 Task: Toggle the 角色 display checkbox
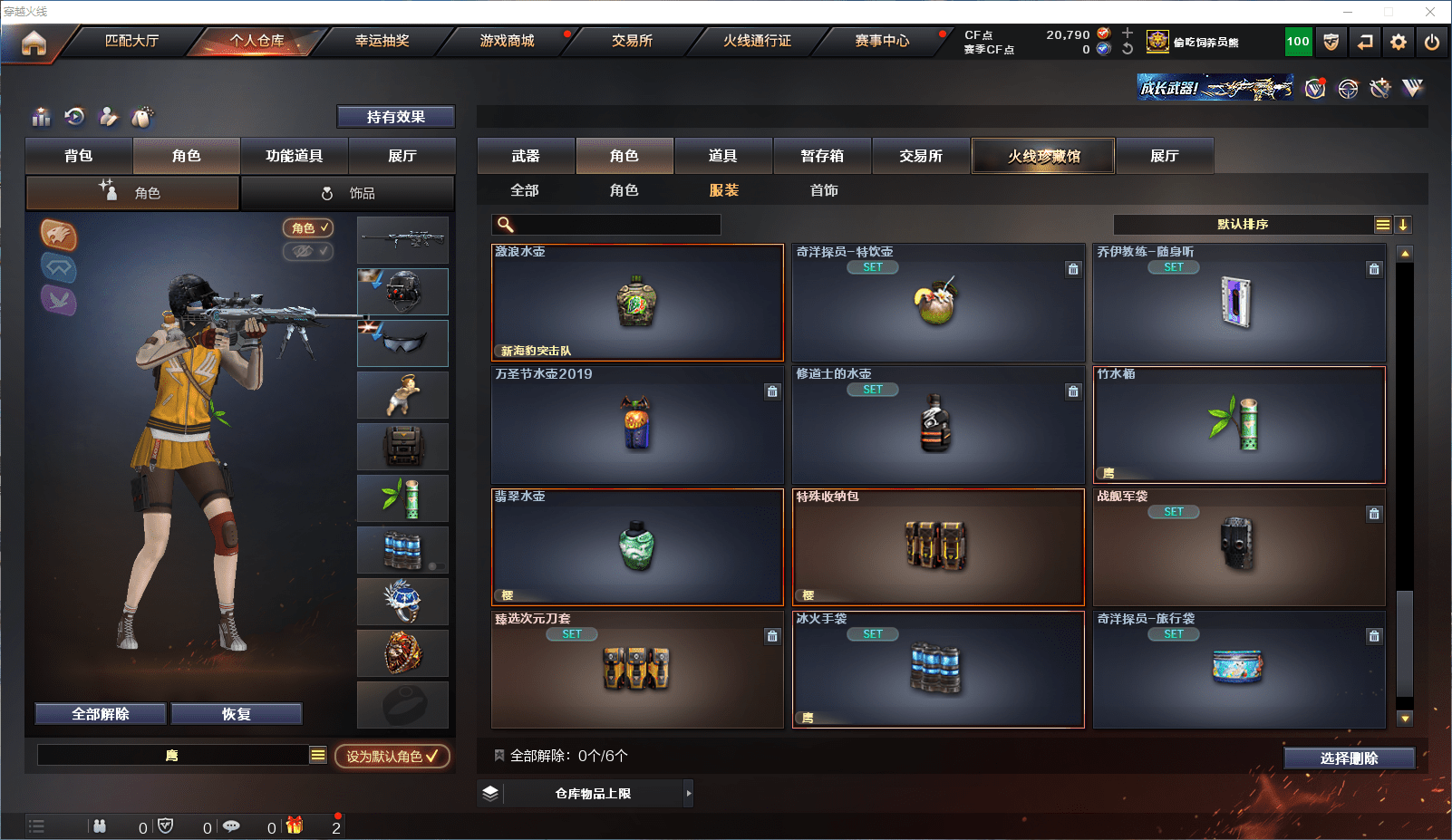point(308,228)
